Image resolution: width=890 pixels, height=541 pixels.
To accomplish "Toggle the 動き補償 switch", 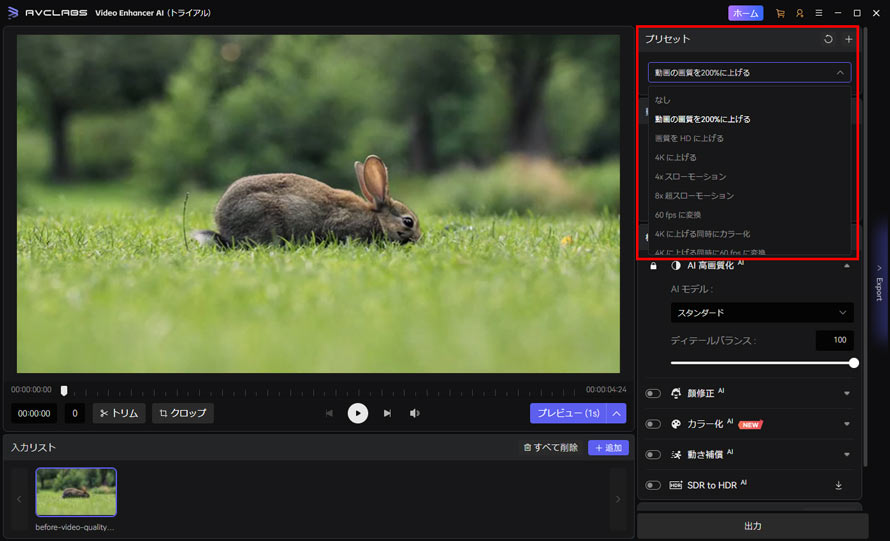I will (653, 455).
